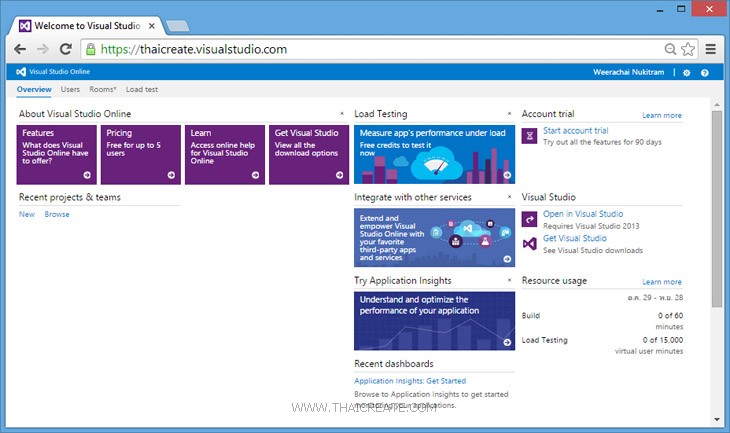Click the scrollbar up arrow
The width and height of the screenshot is (730, 433).
(716, 105)
